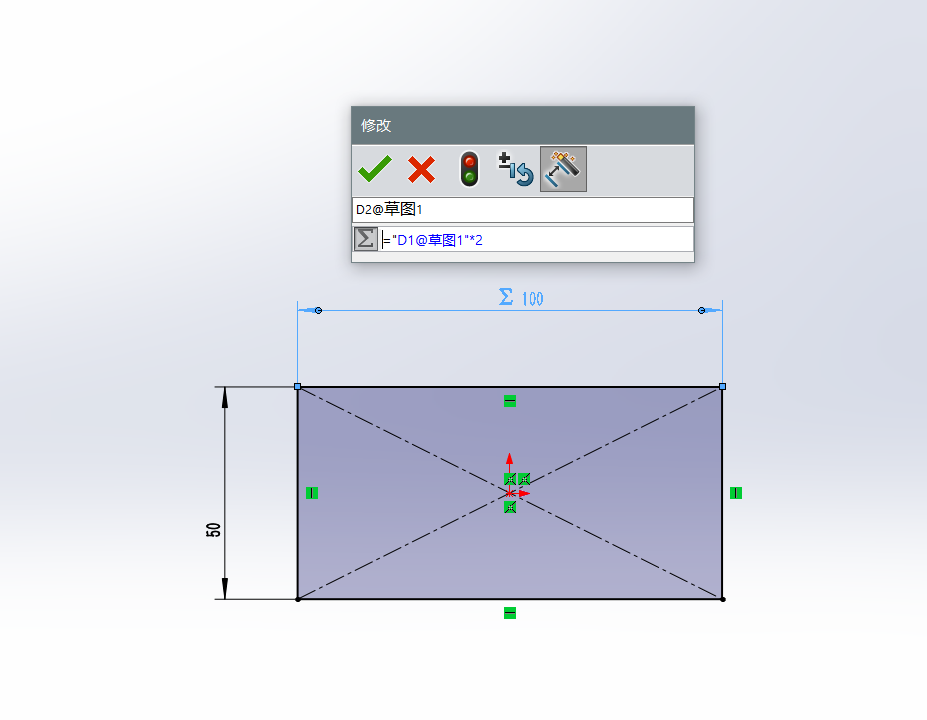Click the top horizontal relation icon
The width and height of the screenshot is (927, 720).
coord(510,401)
